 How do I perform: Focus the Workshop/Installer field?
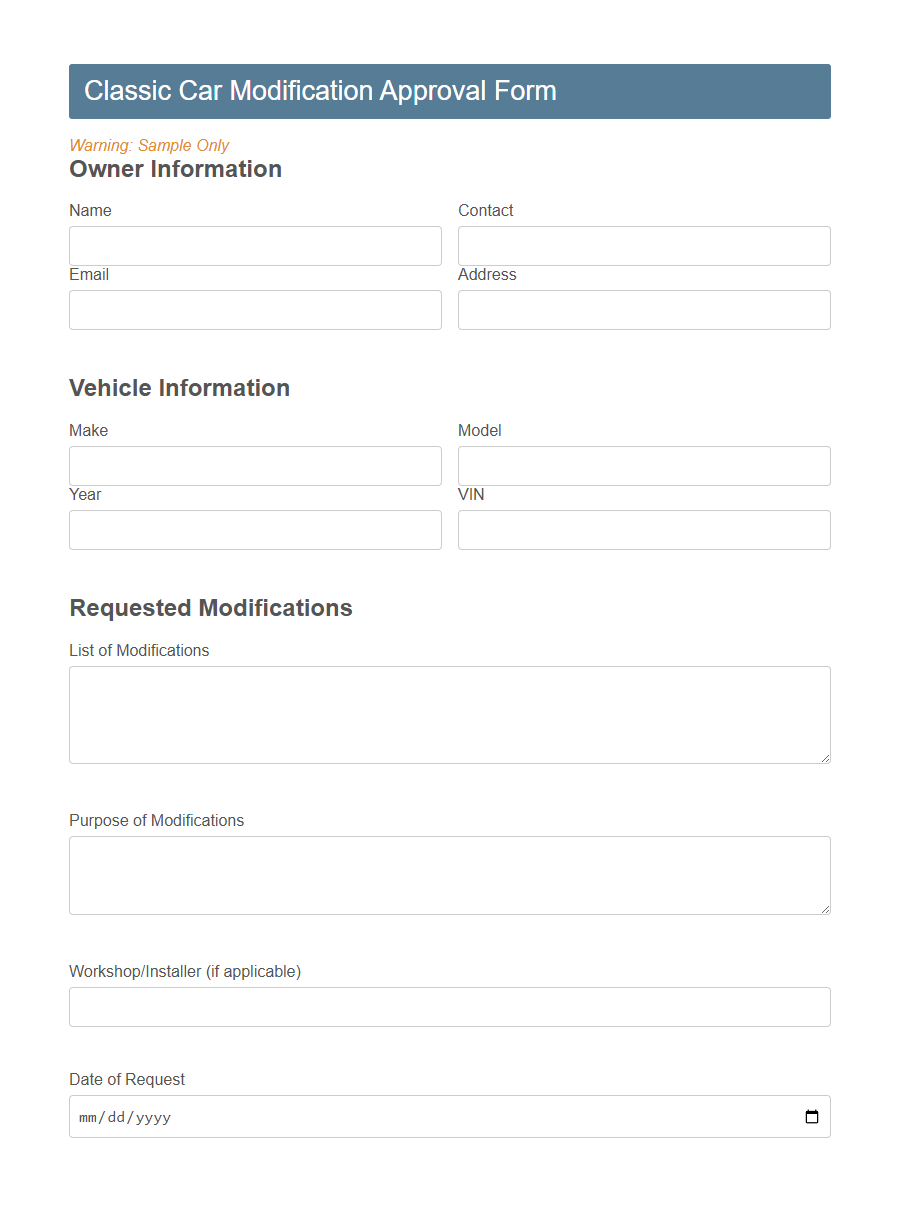point(449,1007)
